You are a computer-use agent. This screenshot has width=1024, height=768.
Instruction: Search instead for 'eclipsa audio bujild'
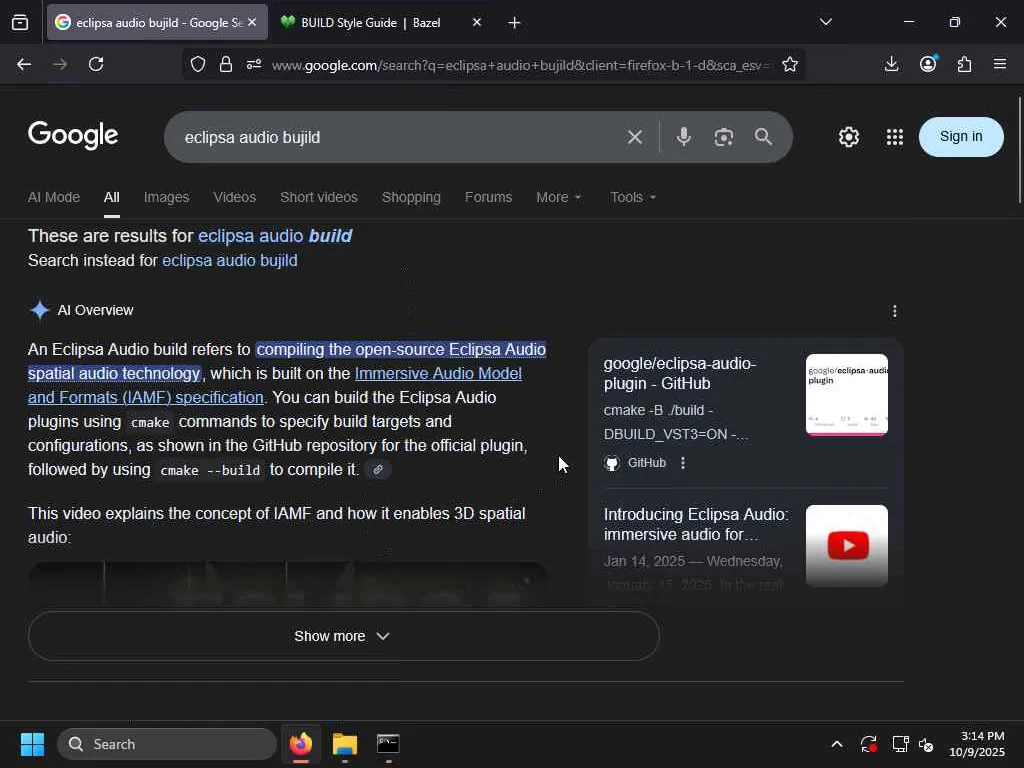[230, 261]
